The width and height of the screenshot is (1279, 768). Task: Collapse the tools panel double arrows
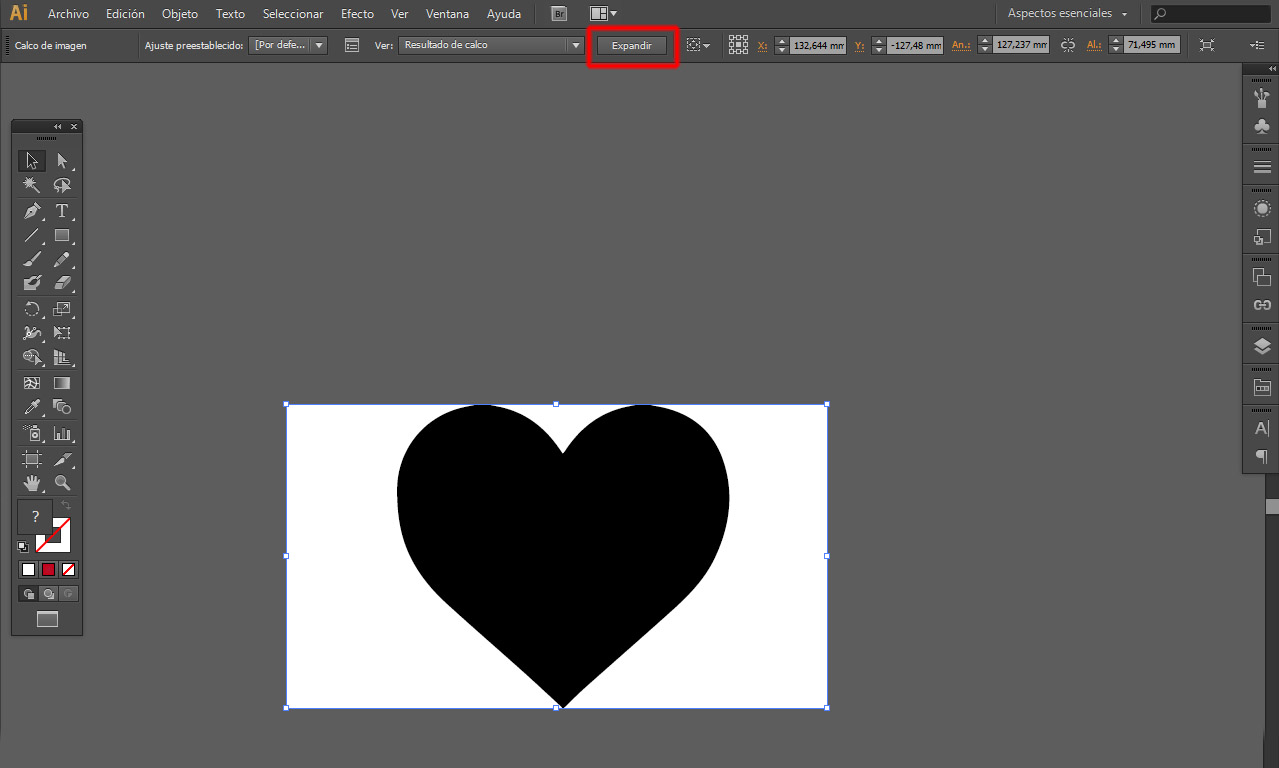point(57,126)
